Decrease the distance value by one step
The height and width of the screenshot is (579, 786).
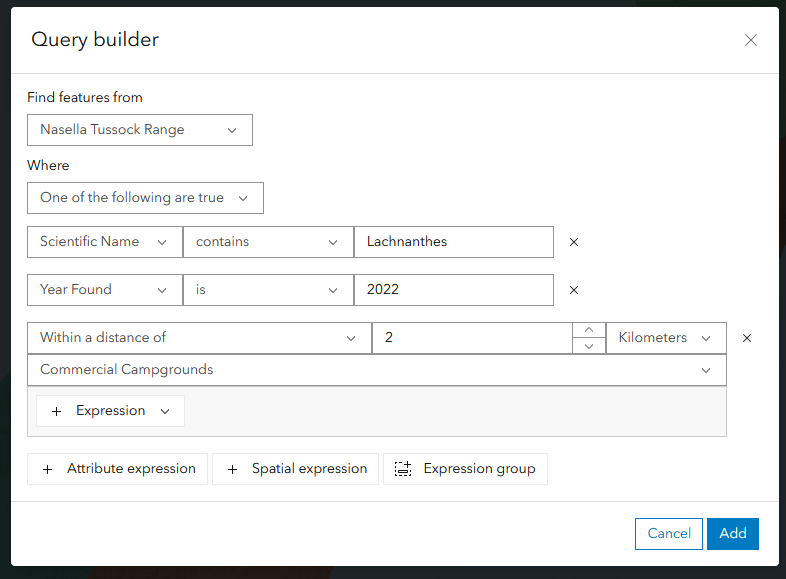point(589,346)
